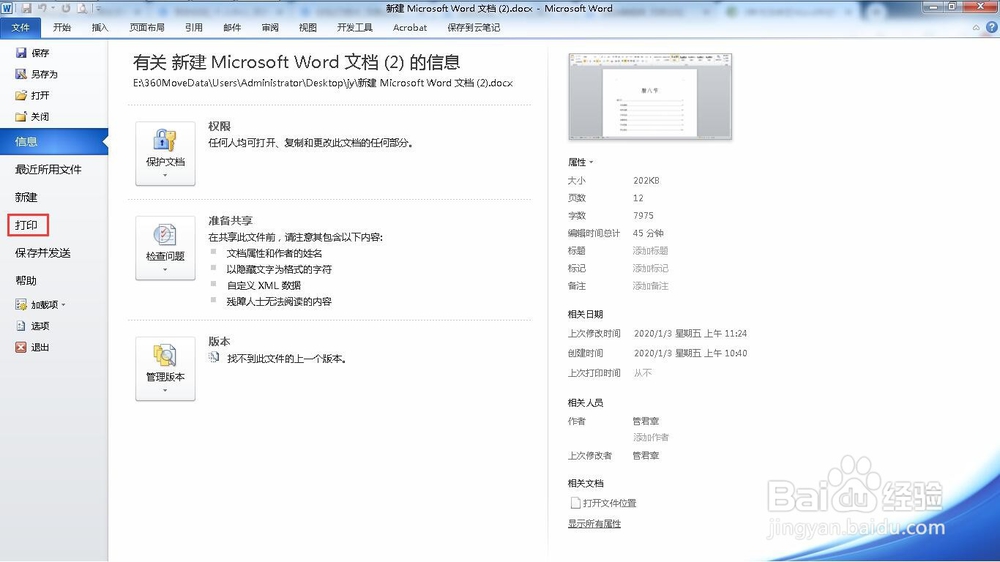Click the 添加作者 add author field
The width and height of the screenshot is (1000, 562).
click(651, 437)
